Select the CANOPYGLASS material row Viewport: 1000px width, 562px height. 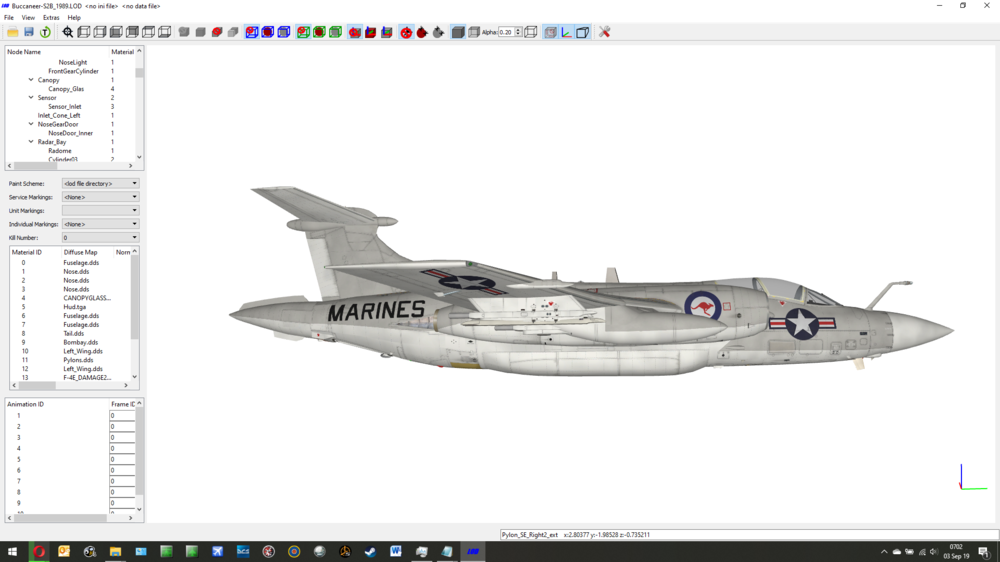[87, 298]
